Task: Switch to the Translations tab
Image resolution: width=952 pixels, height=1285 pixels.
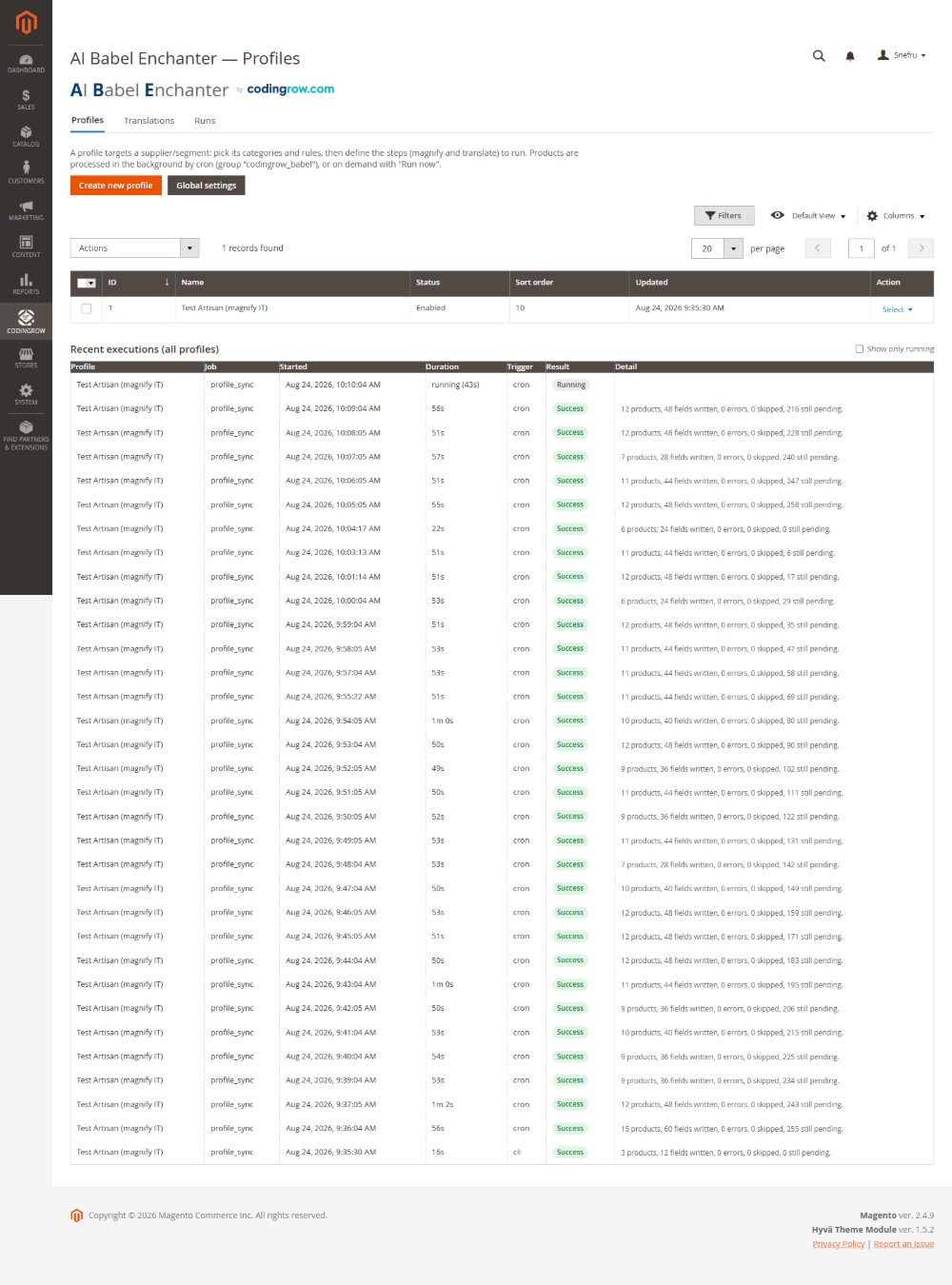Action: [149, 121]
